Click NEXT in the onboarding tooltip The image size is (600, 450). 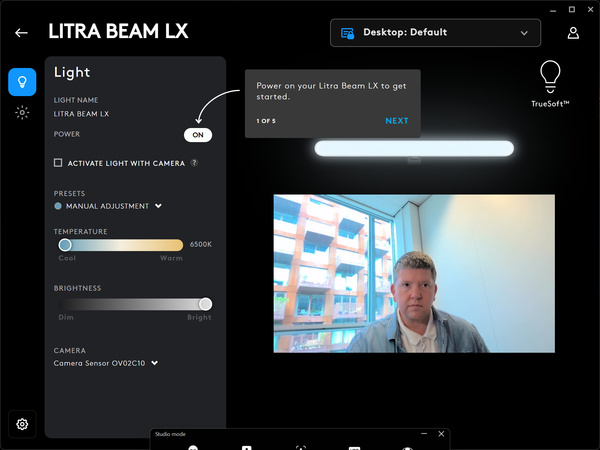[x=396, y=121]
